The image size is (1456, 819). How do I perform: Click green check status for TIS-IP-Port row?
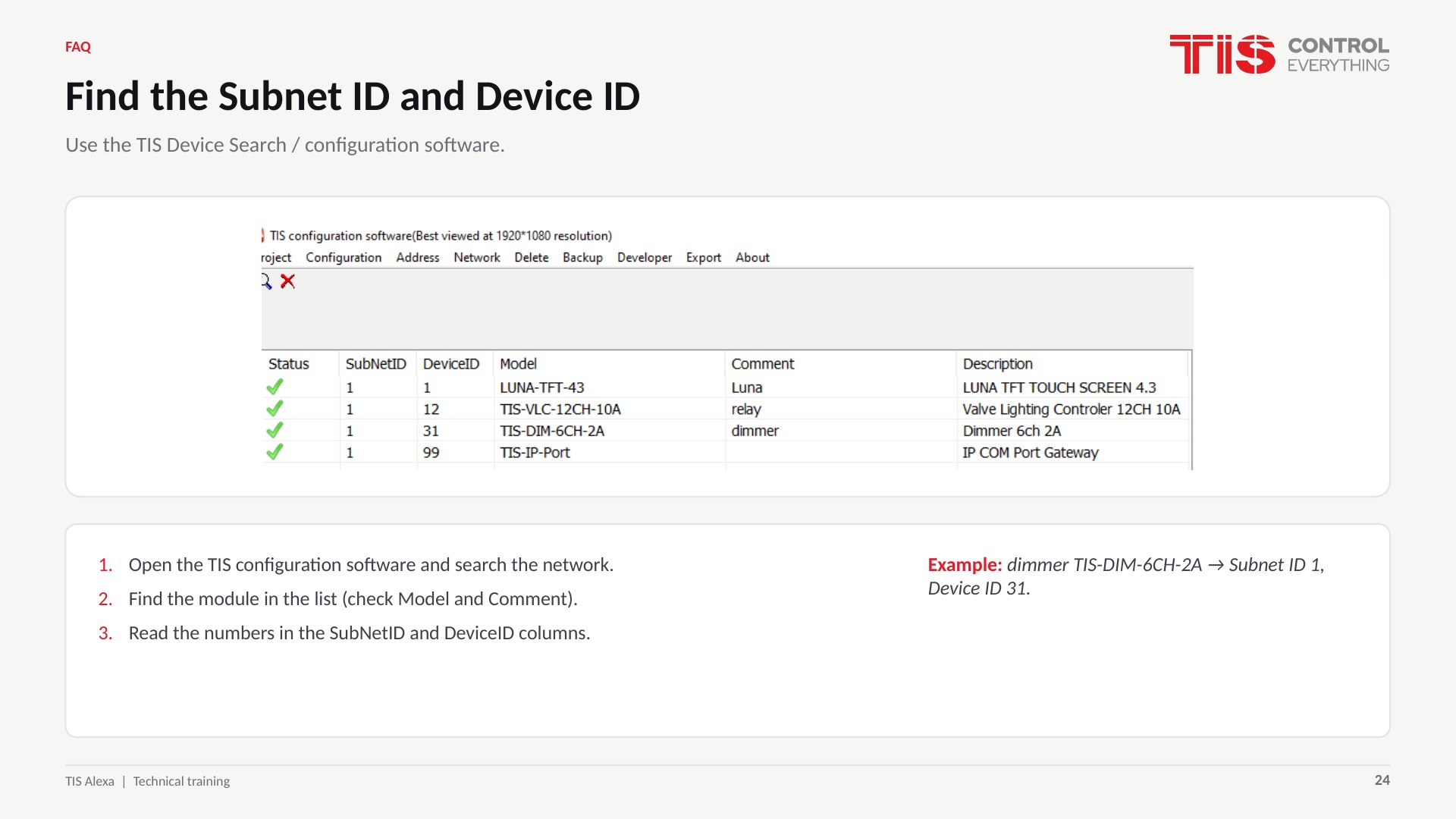275,452
